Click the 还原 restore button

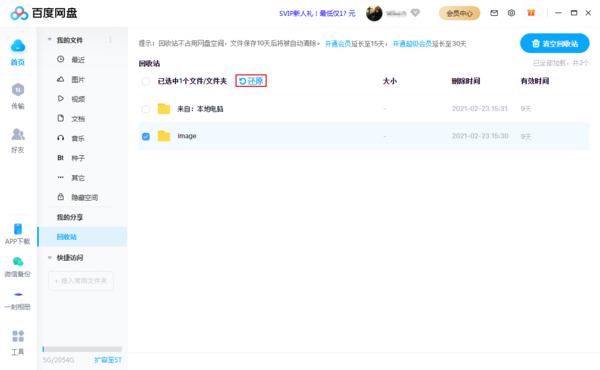point(251,81)
